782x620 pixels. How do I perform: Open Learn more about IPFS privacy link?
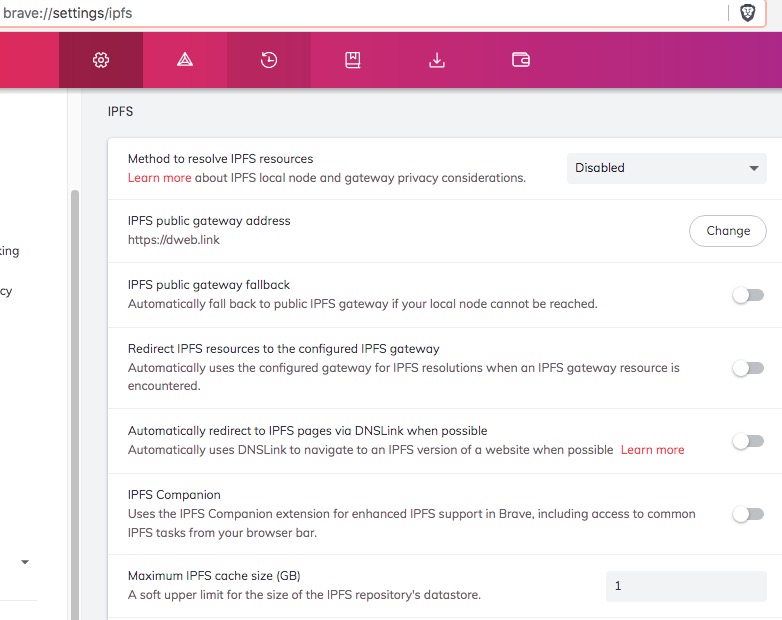pyautogui.click(x=160, y=178)
